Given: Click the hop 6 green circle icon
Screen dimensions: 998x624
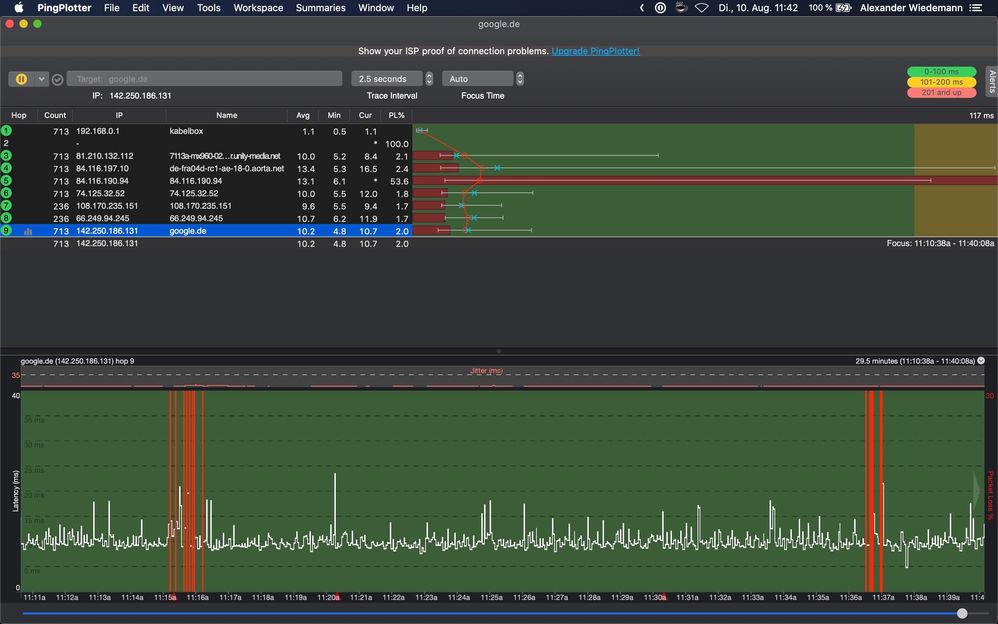Looking at the screenshot, I should click(6, 193).
